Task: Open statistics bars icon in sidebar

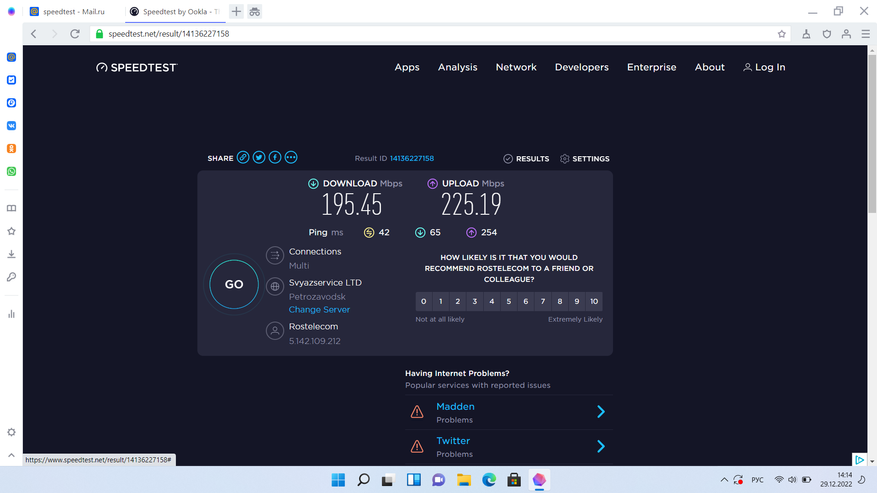Action: coord(11,314)
